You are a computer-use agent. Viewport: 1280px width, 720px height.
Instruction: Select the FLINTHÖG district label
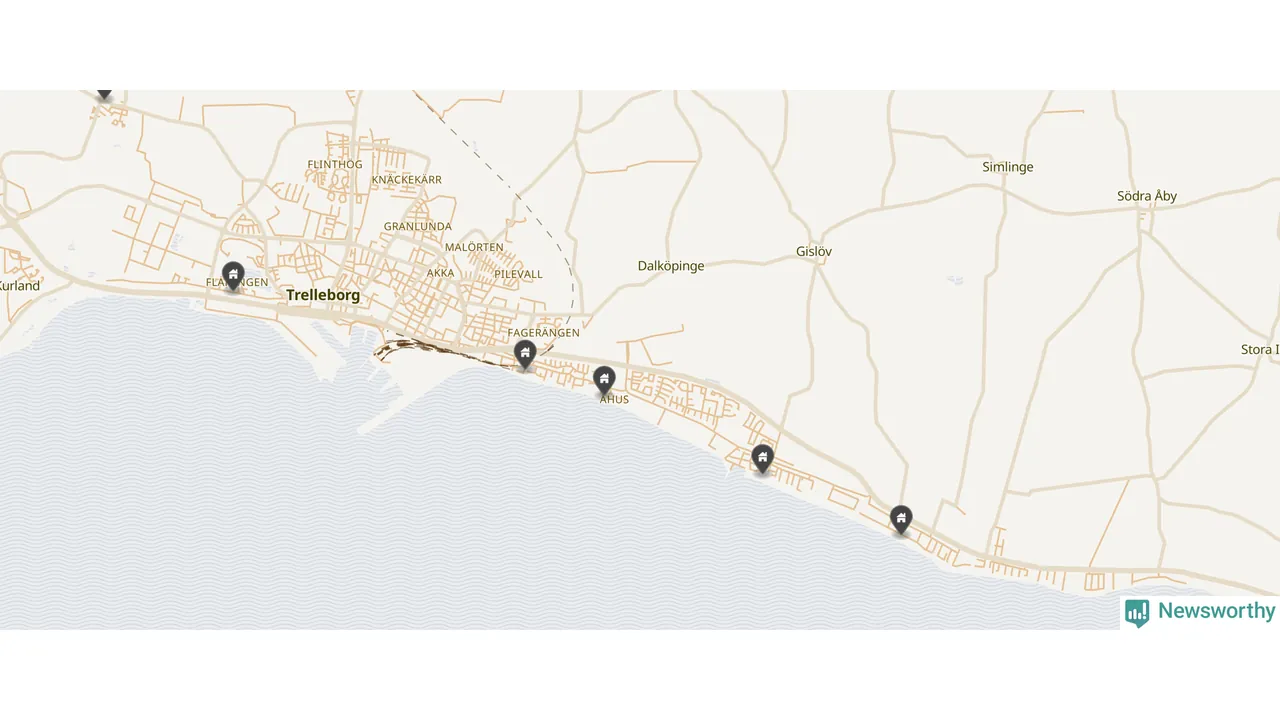pos(335,164)
